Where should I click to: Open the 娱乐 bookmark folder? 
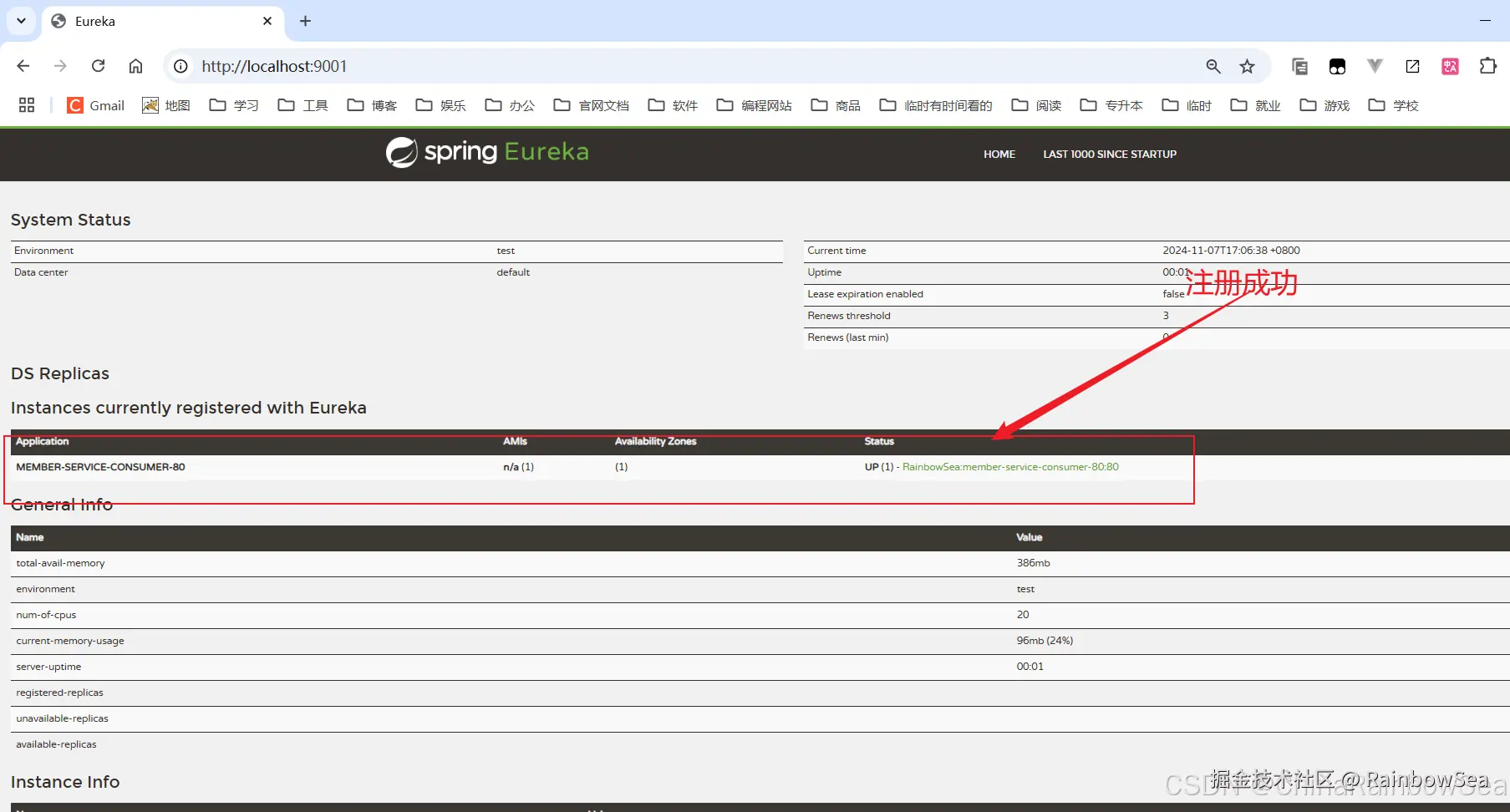click(x=441, y=105)
